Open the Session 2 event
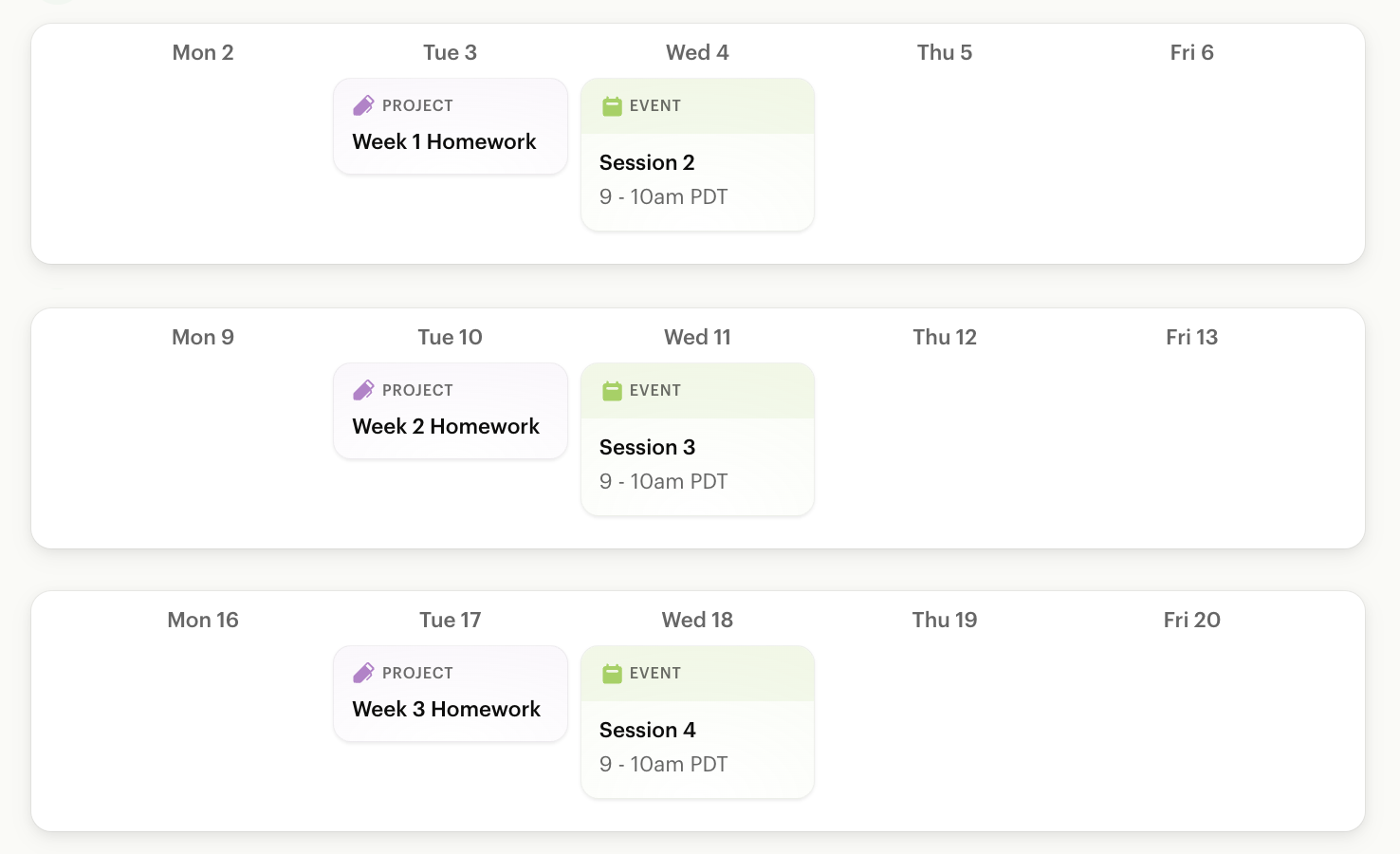The height and width of the screenshot is (854, 1400). 647,163
